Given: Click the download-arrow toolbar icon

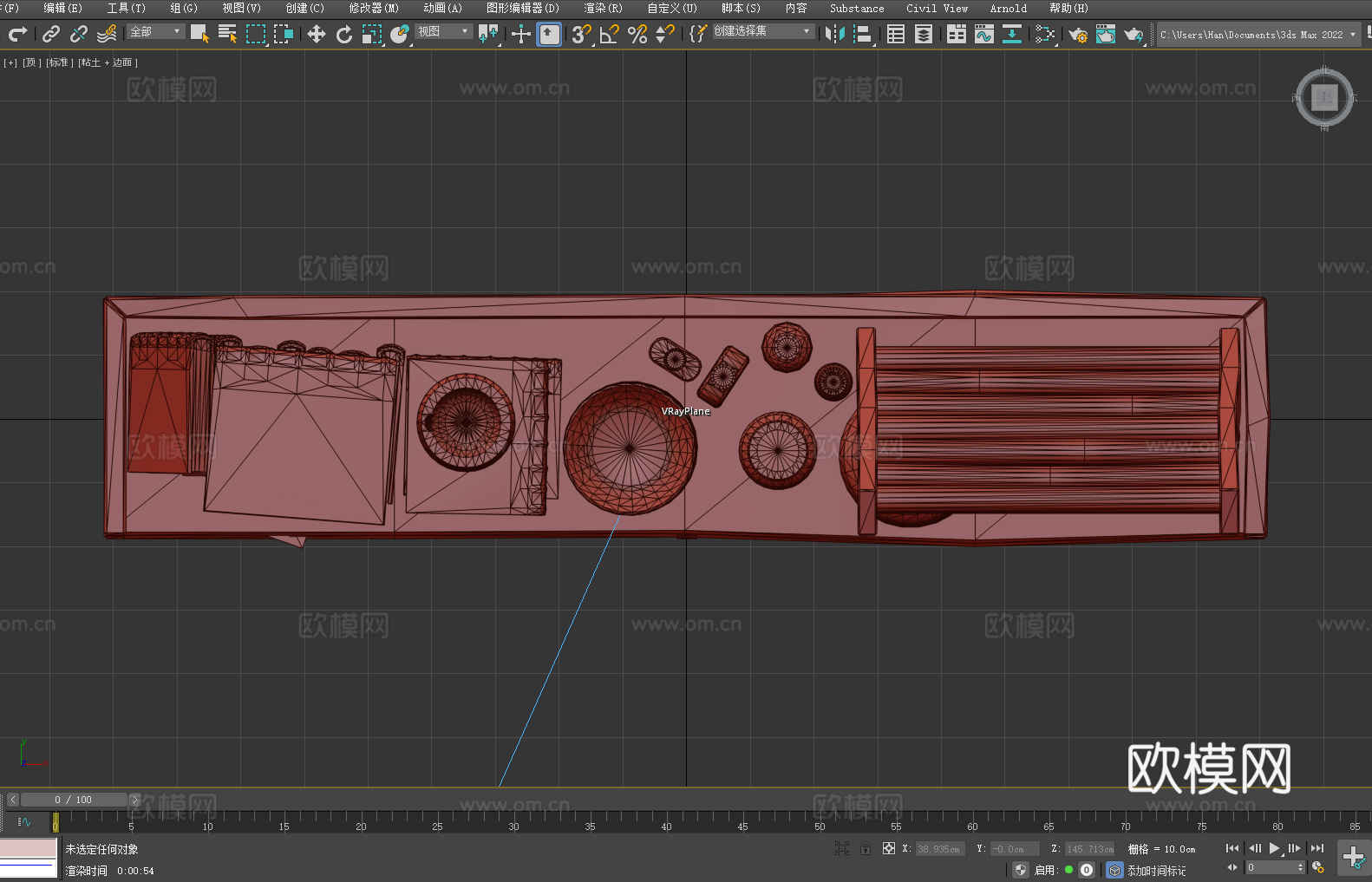Looking at the screenshot, I should click(x=1012, y=34).
